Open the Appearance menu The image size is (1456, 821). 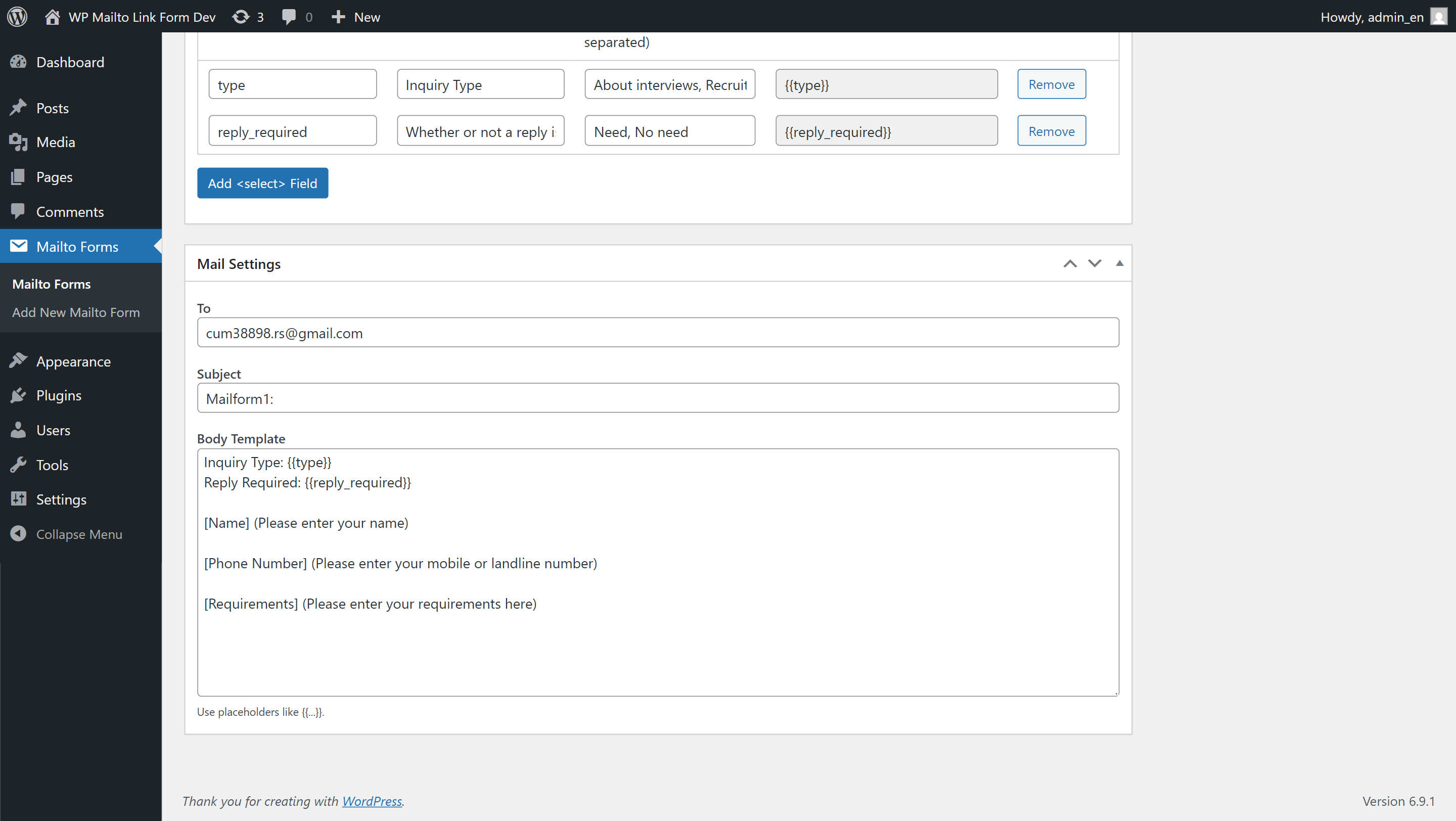point(73,361)
